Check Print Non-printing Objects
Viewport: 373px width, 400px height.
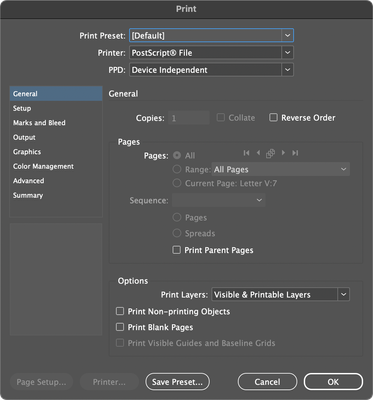click(120, 311)
